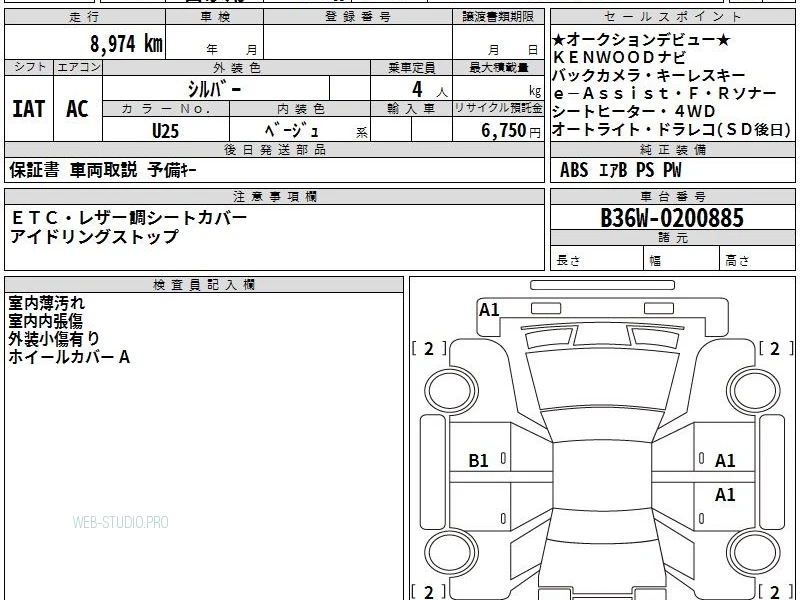Click the ABS エアB PS PW equipment text
The width and height of the screenshot is (800, 600).
pos(620,170)
